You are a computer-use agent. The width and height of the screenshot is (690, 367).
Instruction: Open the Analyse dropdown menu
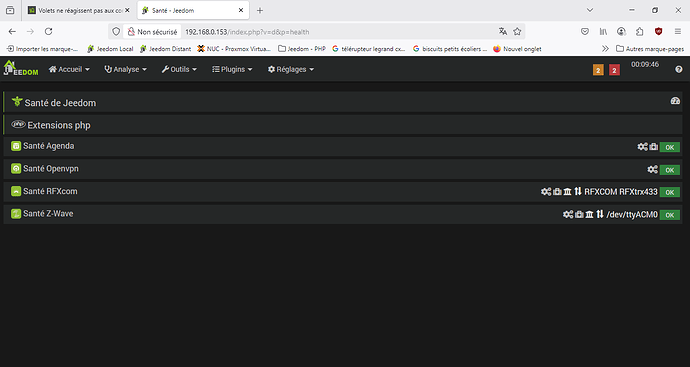[125, 69]
